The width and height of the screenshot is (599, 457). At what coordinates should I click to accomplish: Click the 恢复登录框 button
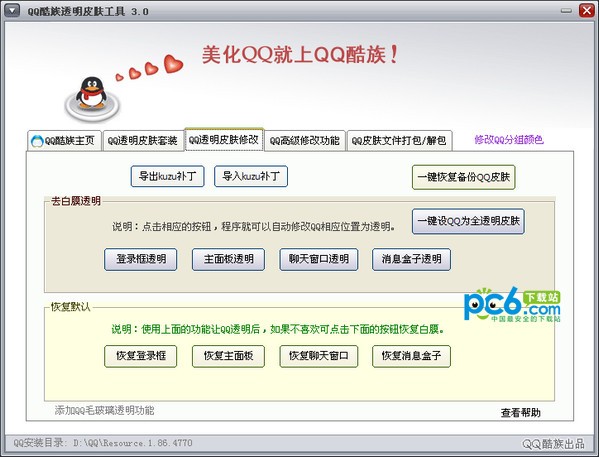(x=141, y=356)
